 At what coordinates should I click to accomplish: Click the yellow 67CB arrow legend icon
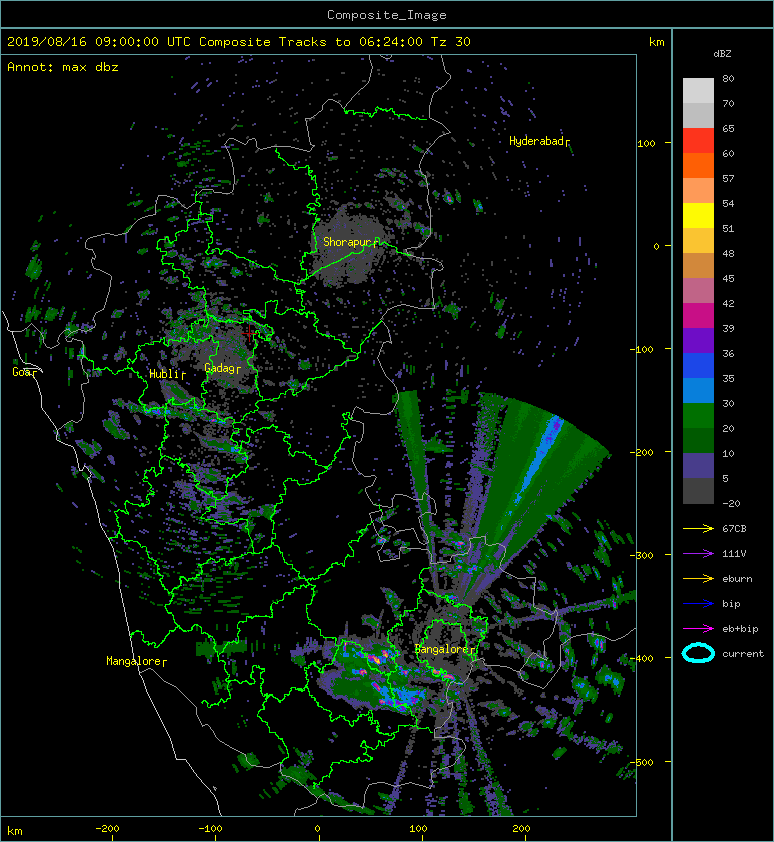click(x=698, y=528)
